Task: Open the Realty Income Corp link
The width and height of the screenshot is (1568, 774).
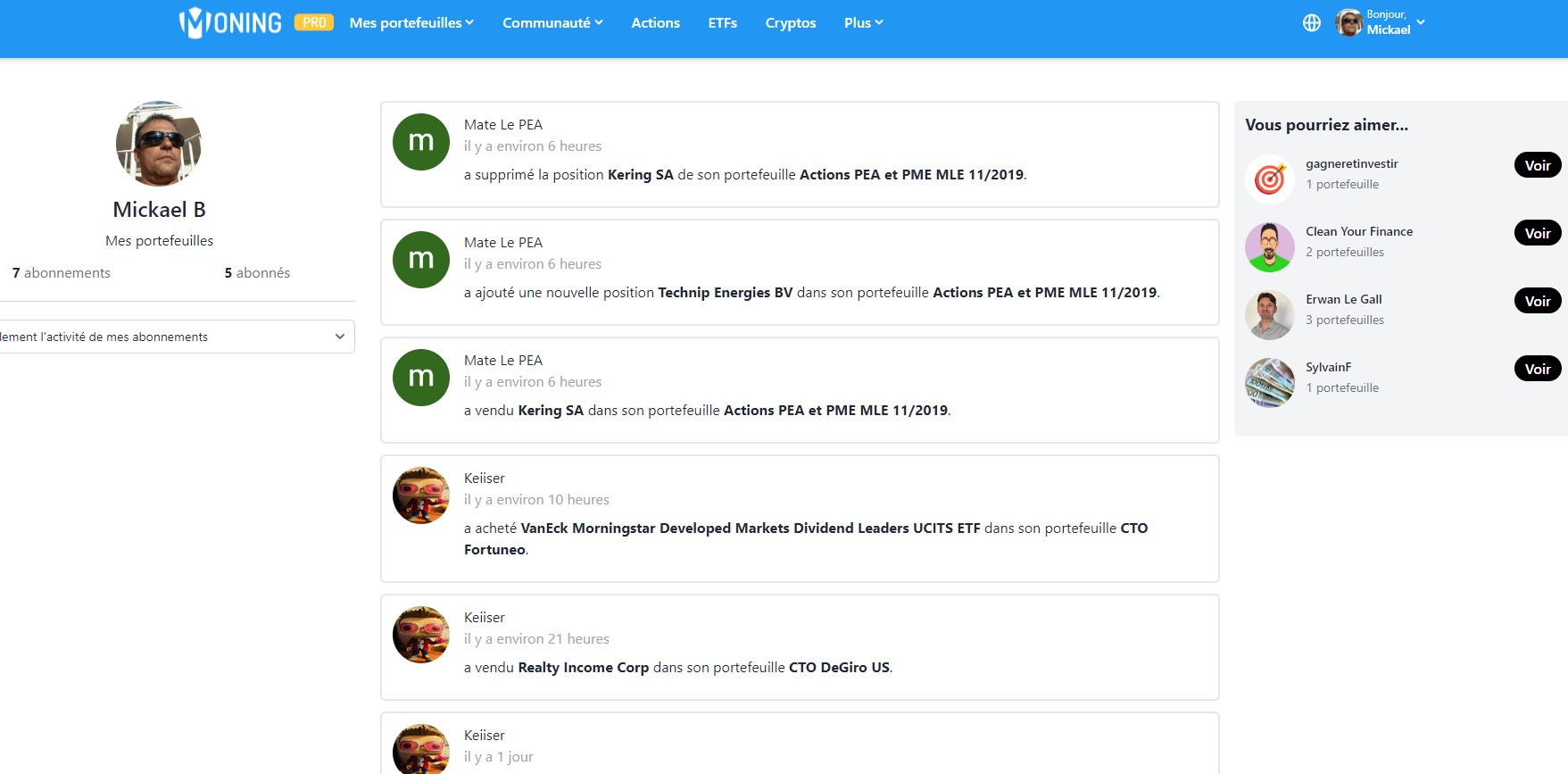Action: 583,667
